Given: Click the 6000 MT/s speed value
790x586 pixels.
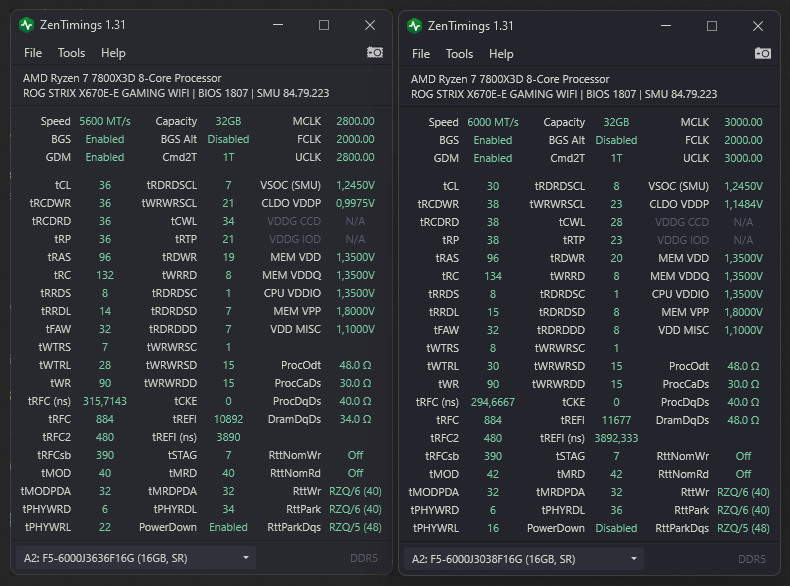Looking at the screenshot, I should [492, 122].
